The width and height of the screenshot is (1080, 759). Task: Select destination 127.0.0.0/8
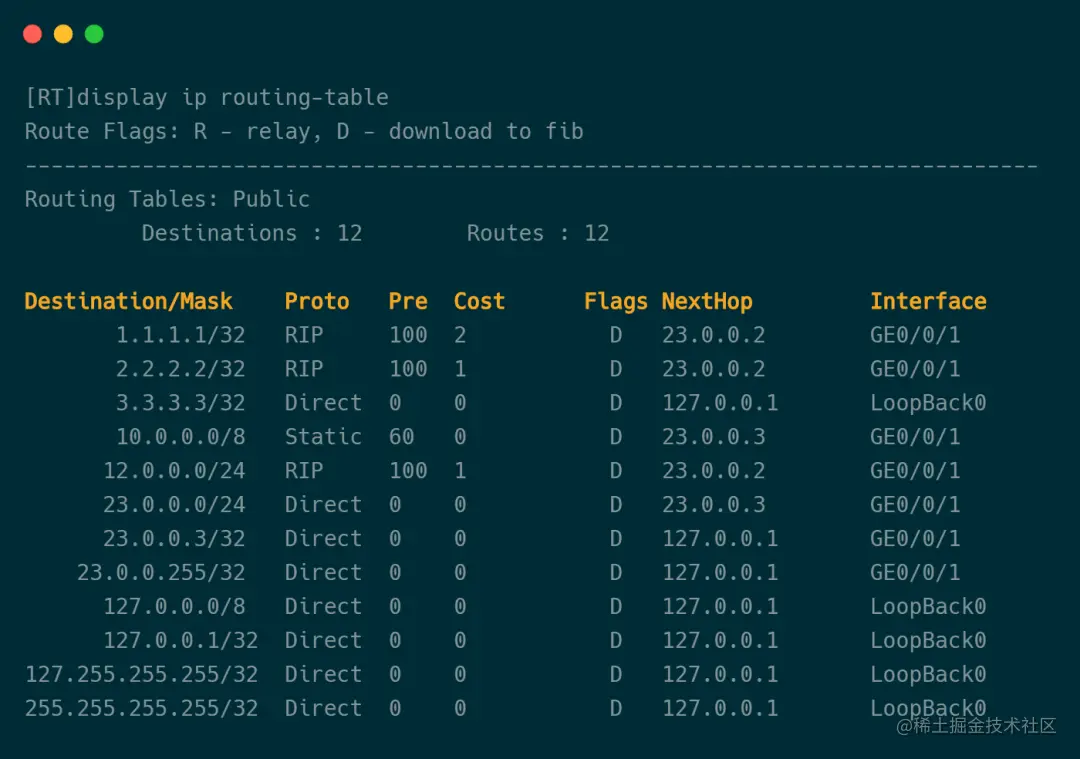click(x=174, y=606)
